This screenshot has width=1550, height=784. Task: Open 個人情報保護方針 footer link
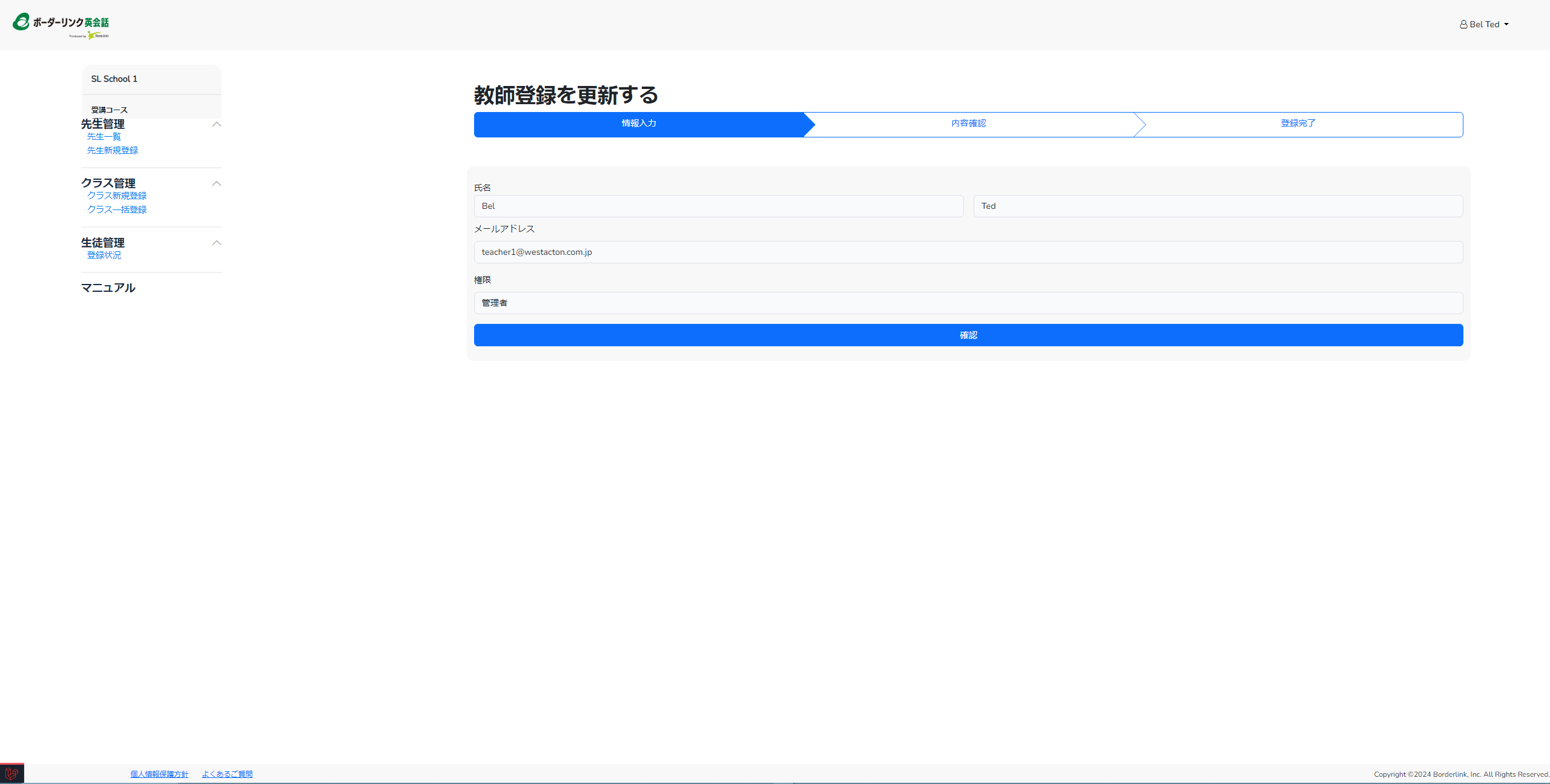159,774
